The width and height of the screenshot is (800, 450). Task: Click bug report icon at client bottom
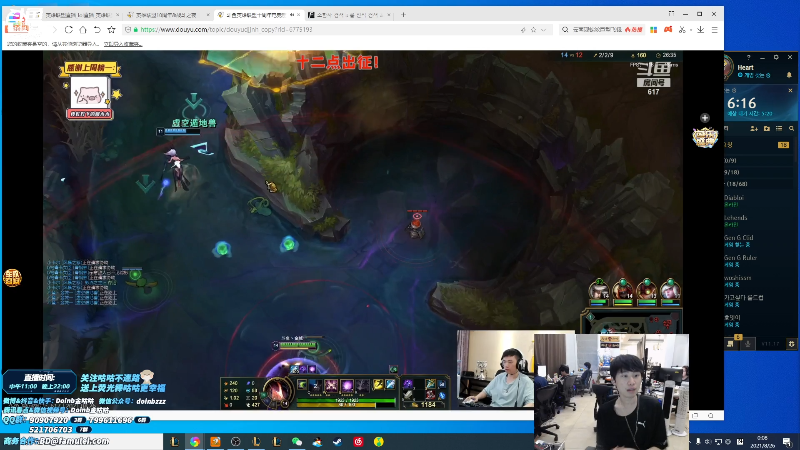(791, 344)
